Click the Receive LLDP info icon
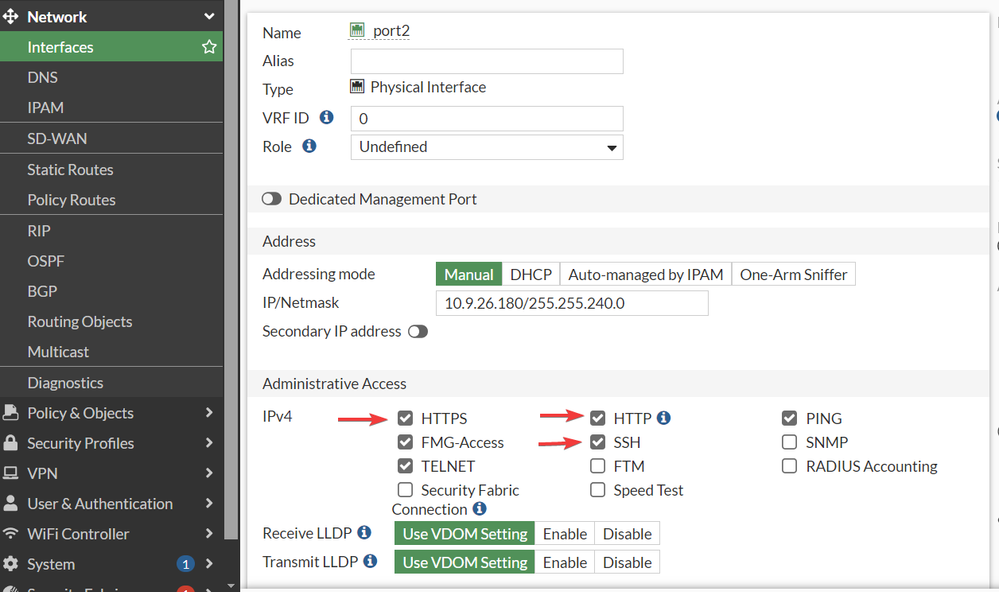This screenshot has height=592, width=999. pos(364,533)
